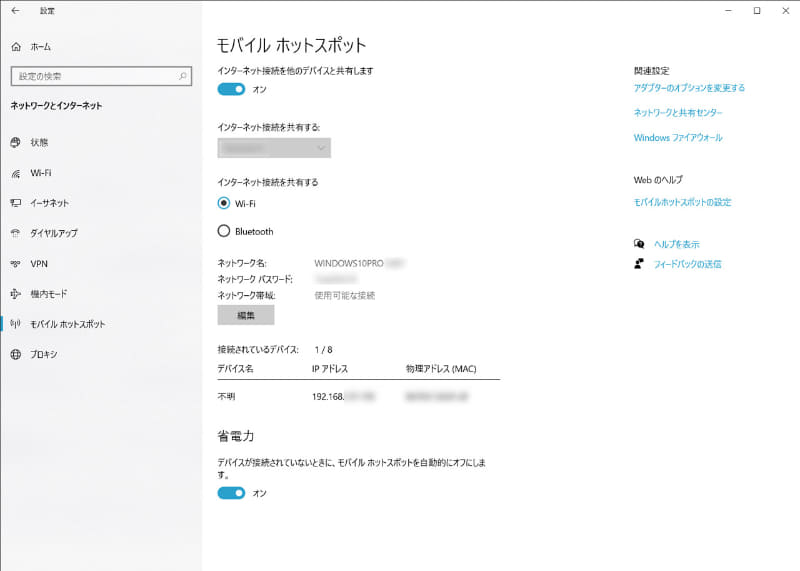Open the shared connection dropdown
This screenshot has height=571, width=800.
tap(274, 148)
